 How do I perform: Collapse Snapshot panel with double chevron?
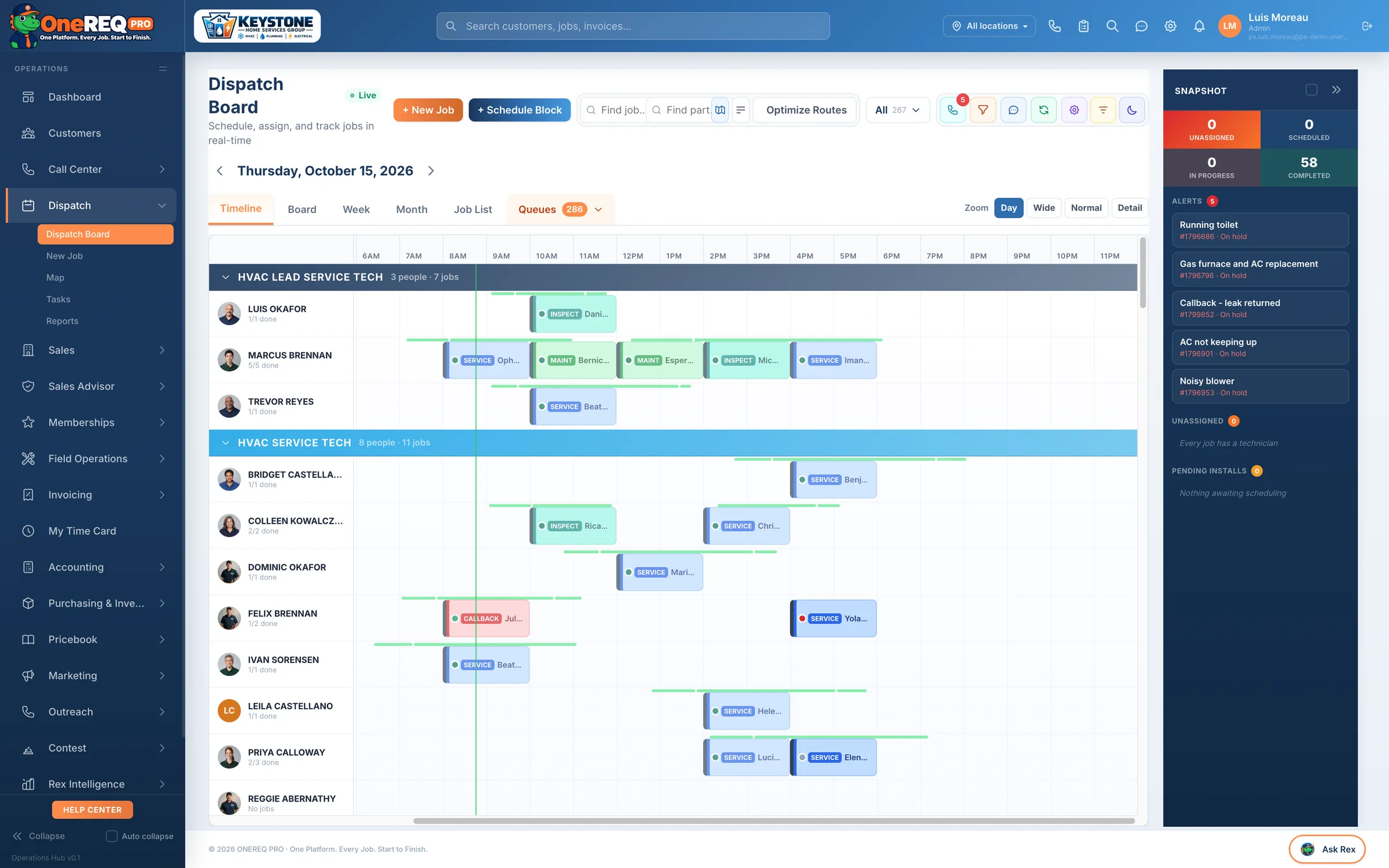(x=1336, y=90)
